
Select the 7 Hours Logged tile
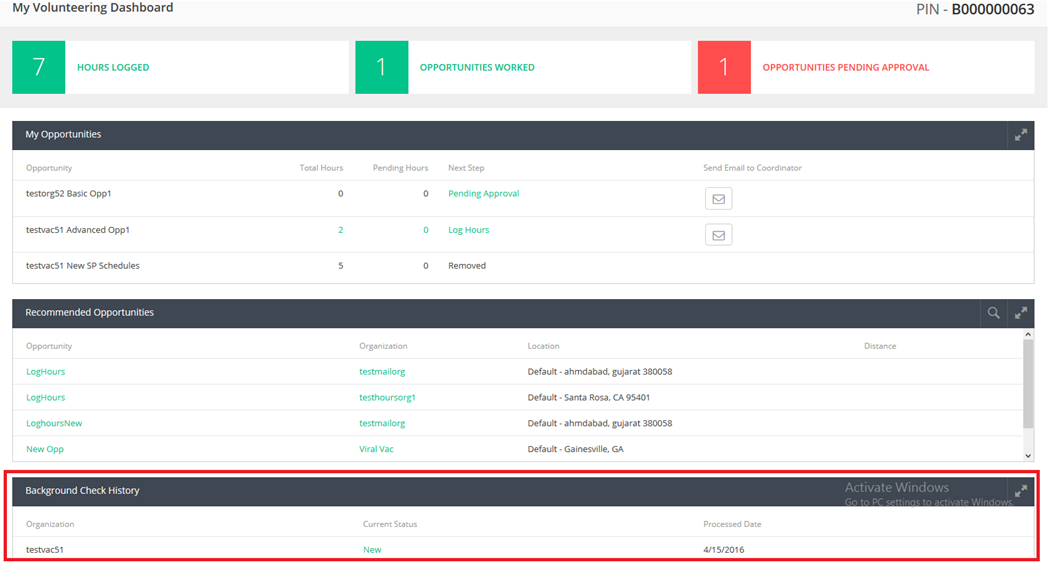[180, 67]
